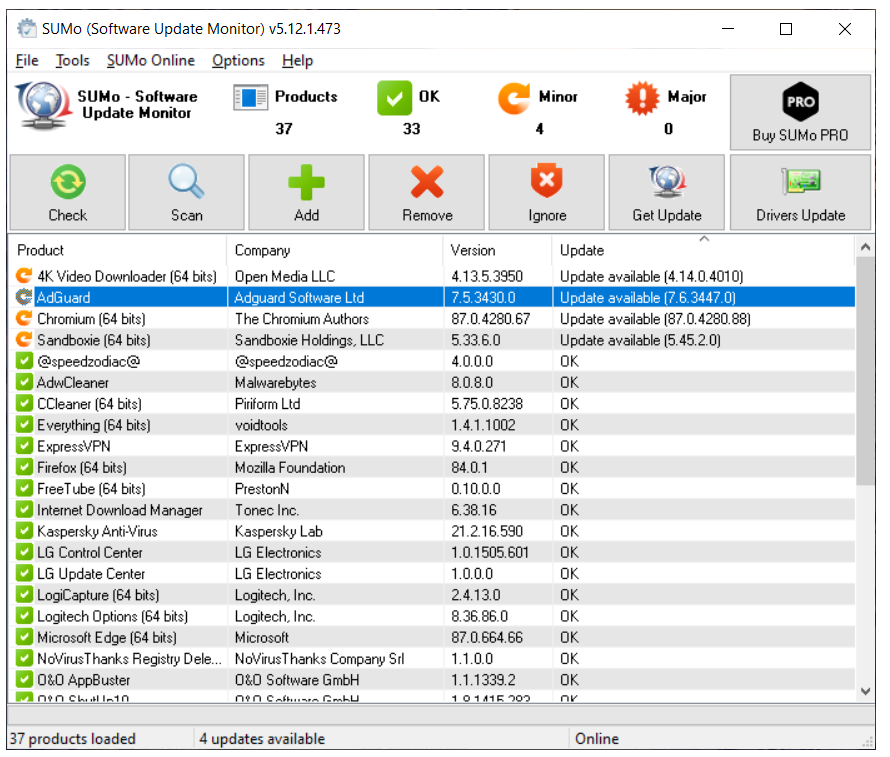
Task: Click the sort arrow above Update column
Action: click(x=704, y=239)
